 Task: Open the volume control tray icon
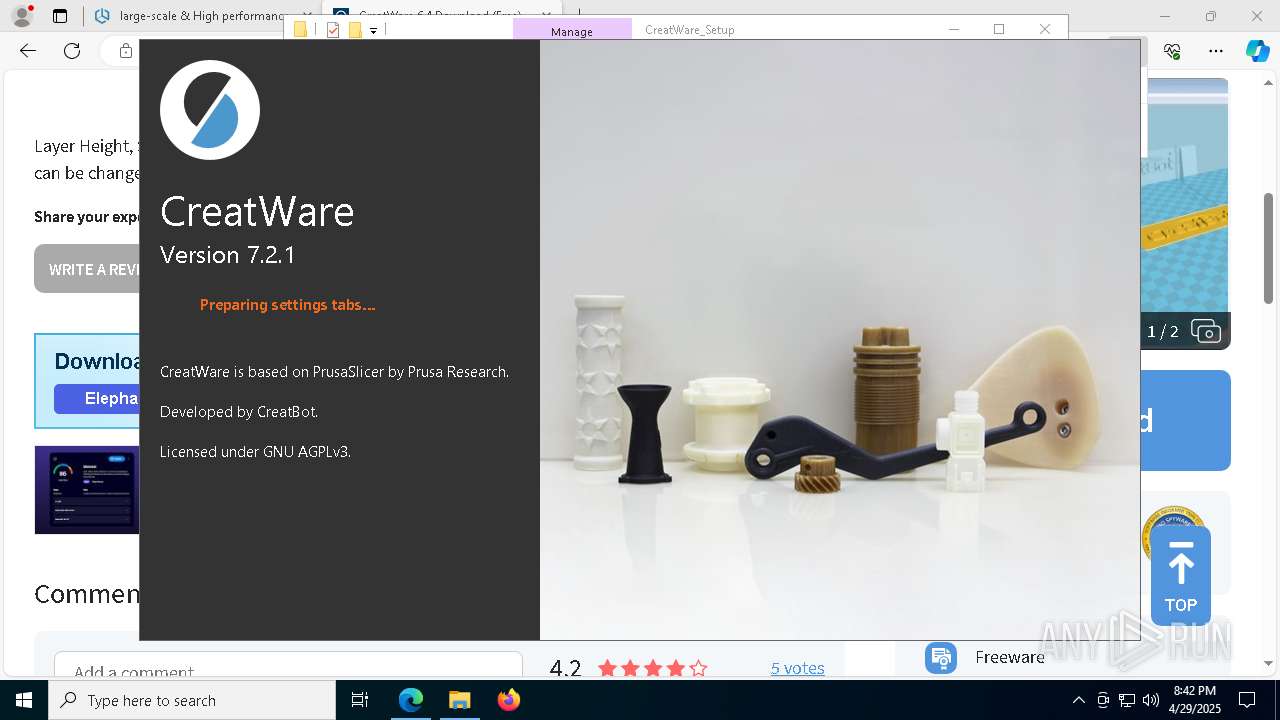coord(1151,700)
